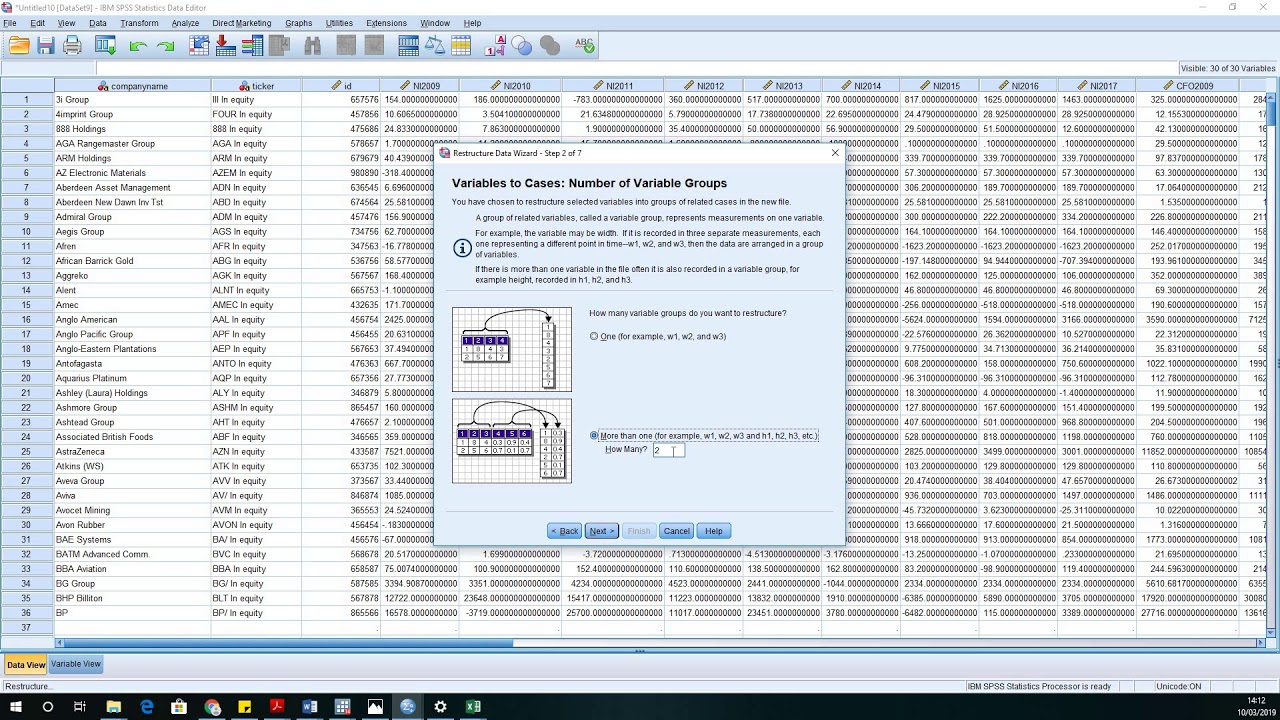Screen dimensions: 1280x720
Task: Open the Utilities menu
Action: coord(339,23)
